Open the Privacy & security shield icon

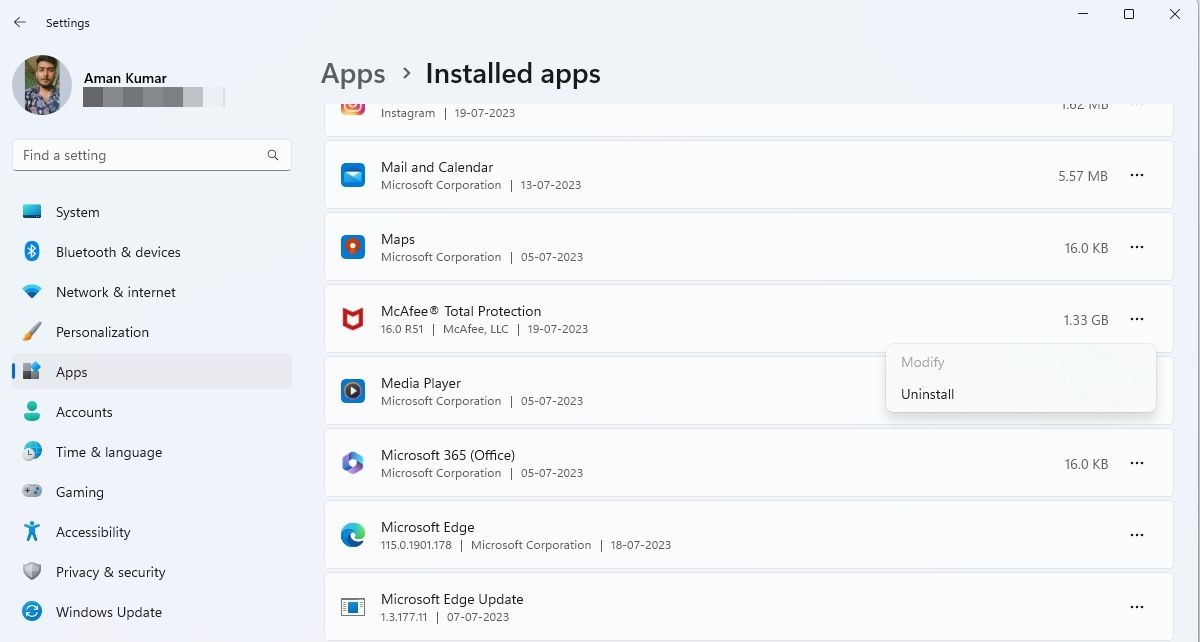pyautogui.click(x=32, y=572)
